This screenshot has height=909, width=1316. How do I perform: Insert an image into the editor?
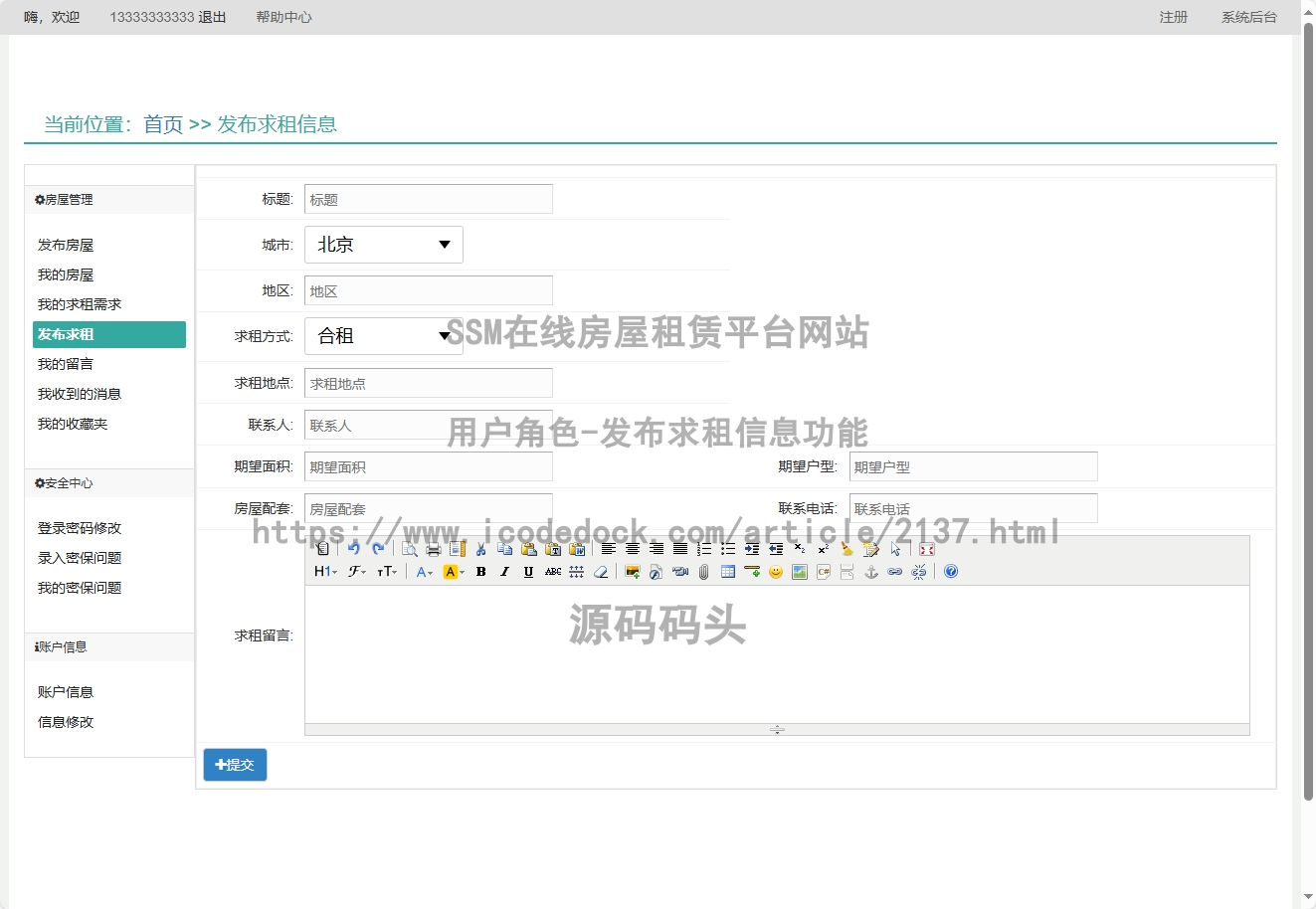point(632,572)
